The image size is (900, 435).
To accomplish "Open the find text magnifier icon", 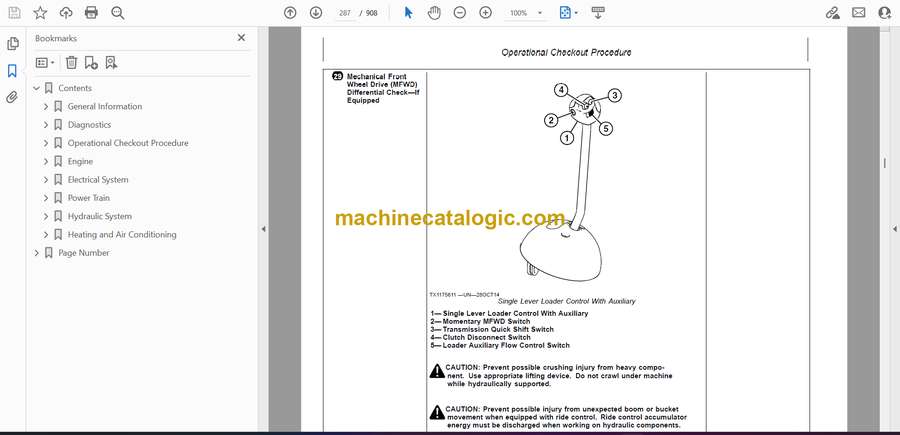I will [x=118, y=13].
